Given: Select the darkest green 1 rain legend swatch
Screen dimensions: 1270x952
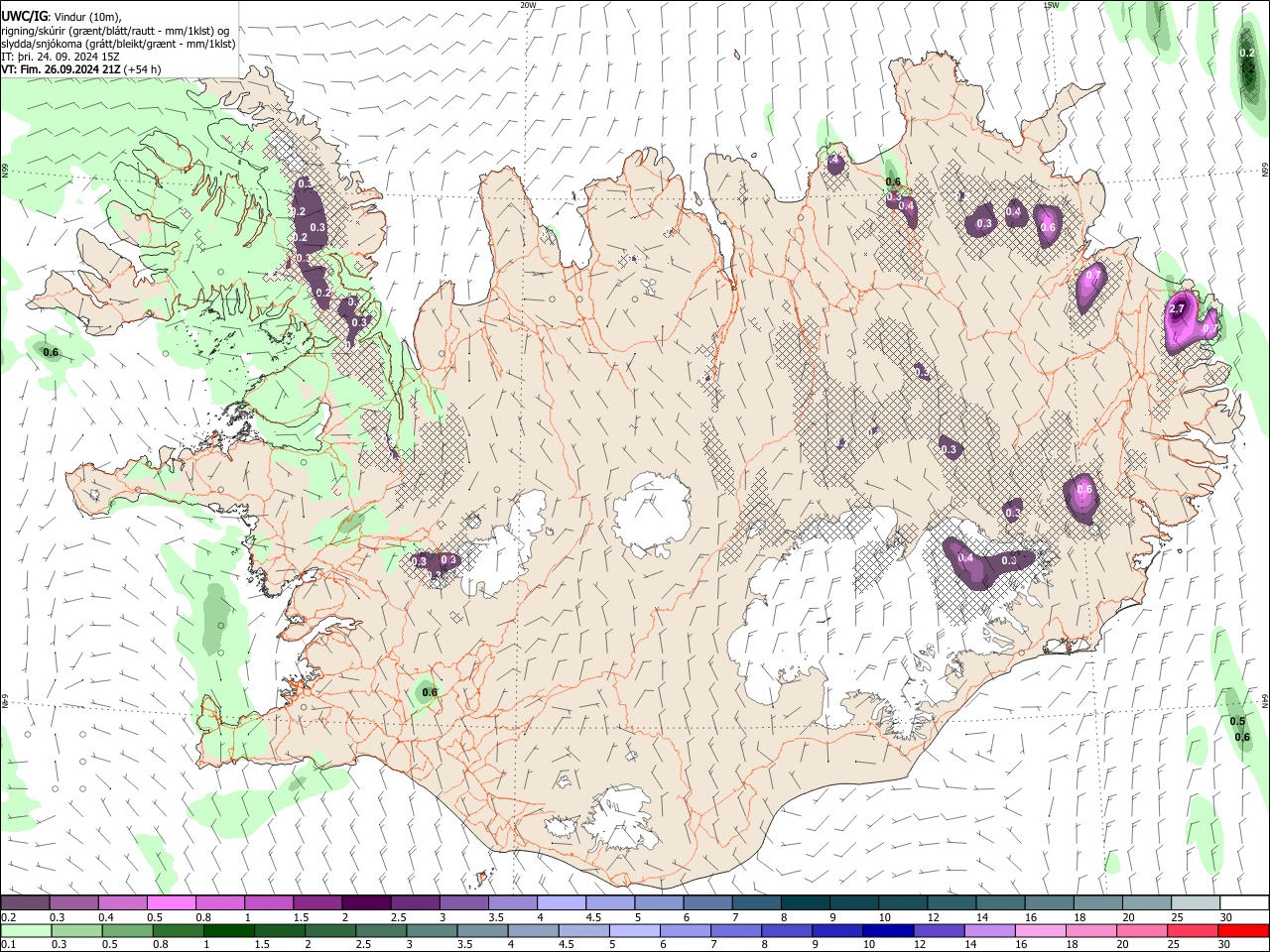Looking at the screenshot, I should [229, 930].
